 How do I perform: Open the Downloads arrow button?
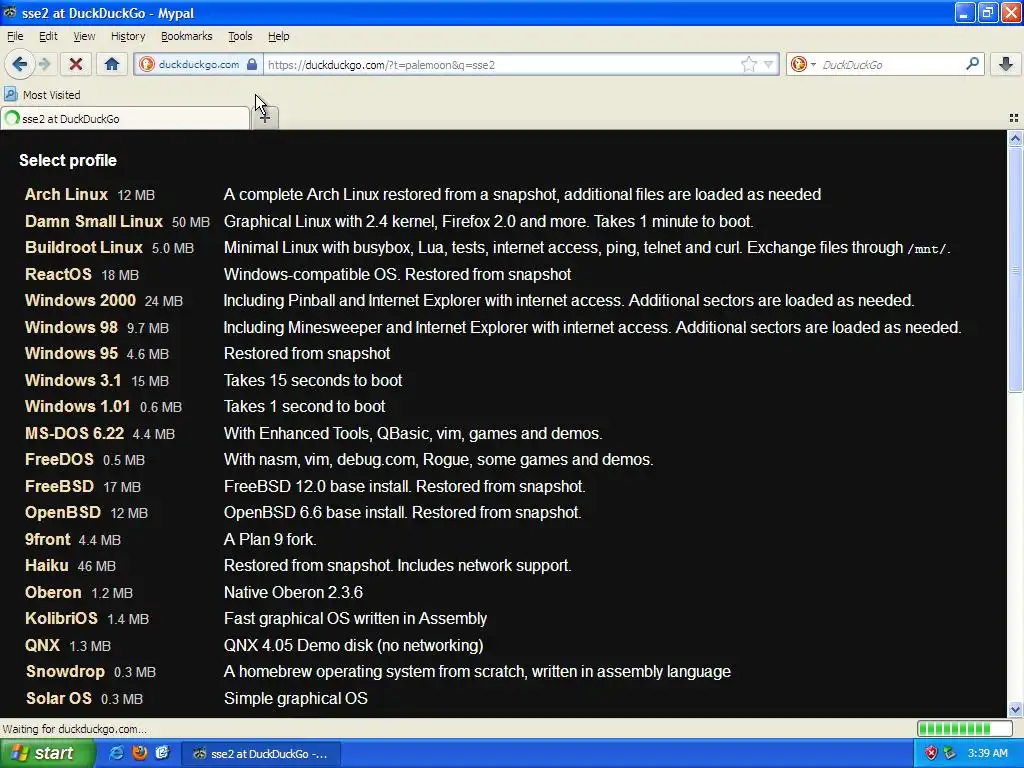point(1006,64)
